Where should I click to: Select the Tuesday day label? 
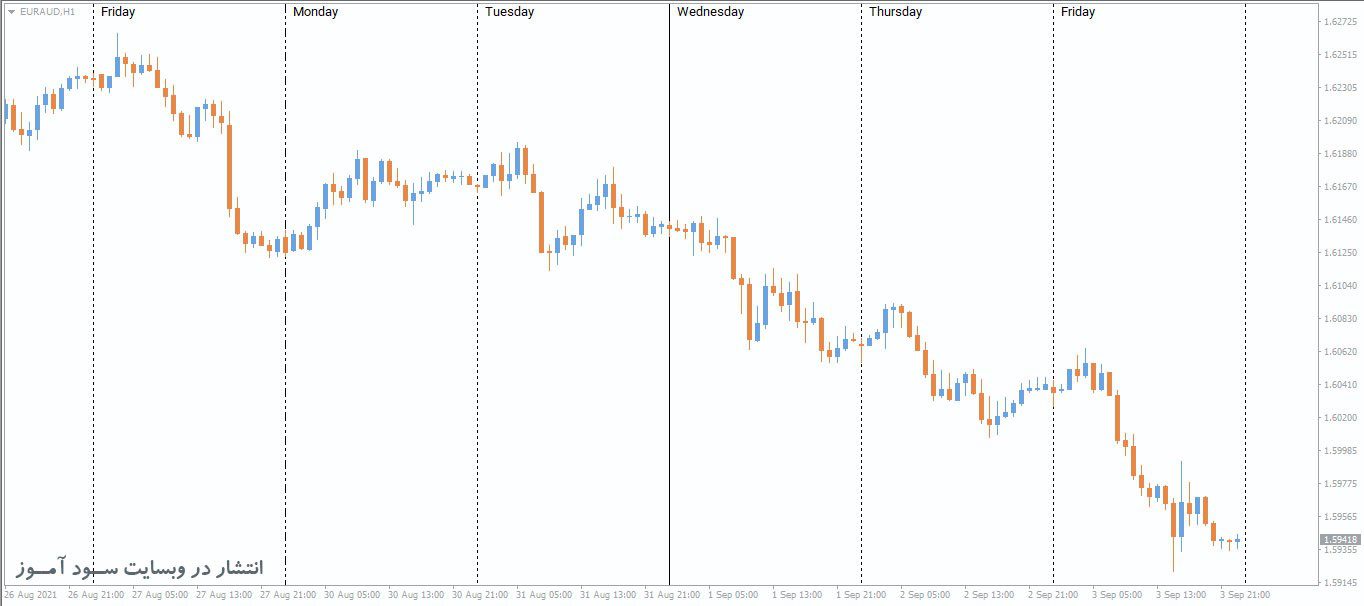point(509,12)
